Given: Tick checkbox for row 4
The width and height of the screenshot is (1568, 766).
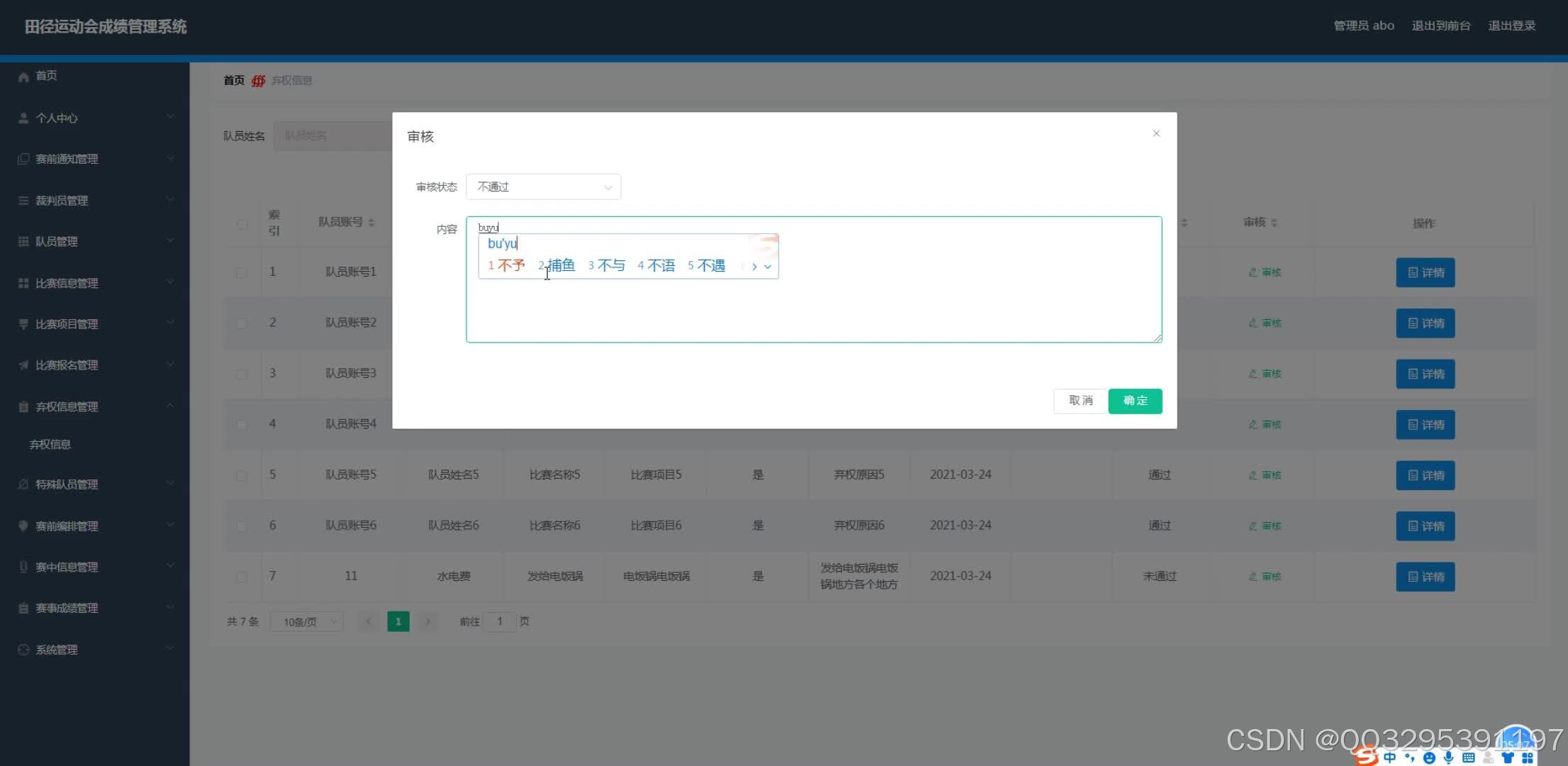Looking at the screenshot, I should coord(242,424).
